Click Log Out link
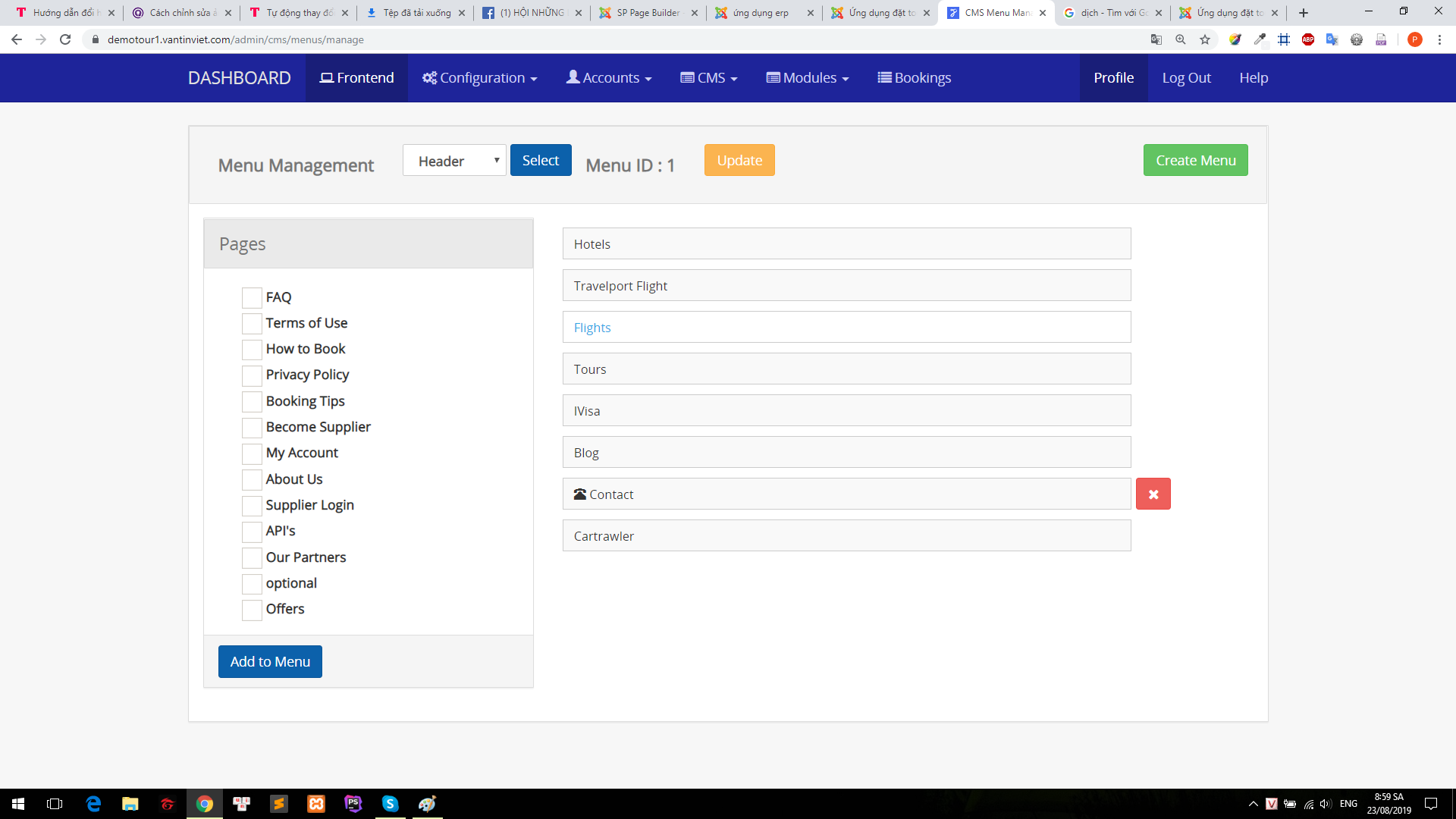Screen dimensions: 1456x819 click(x=1186, y=78)
